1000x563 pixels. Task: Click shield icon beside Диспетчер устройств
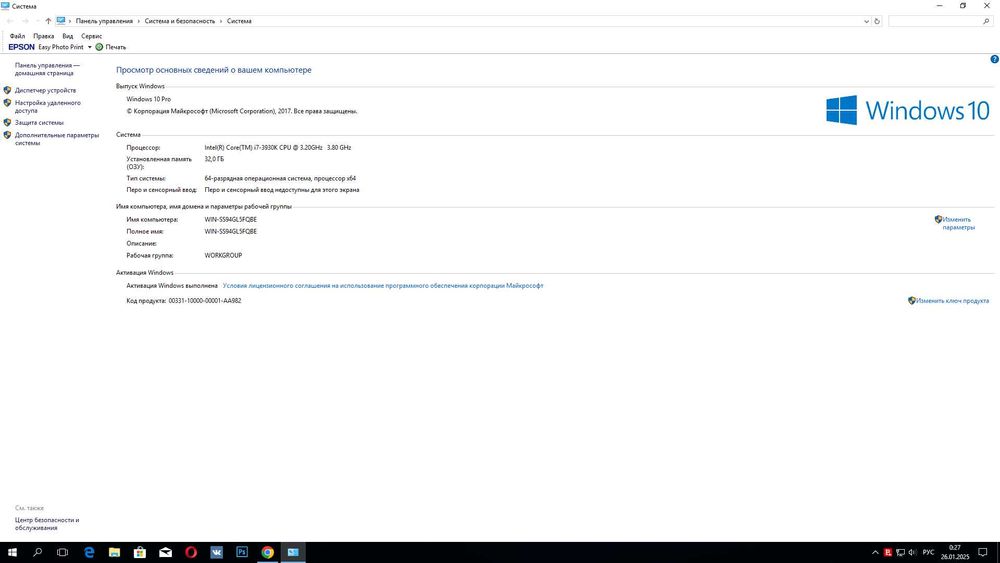[x=7, y=91]
